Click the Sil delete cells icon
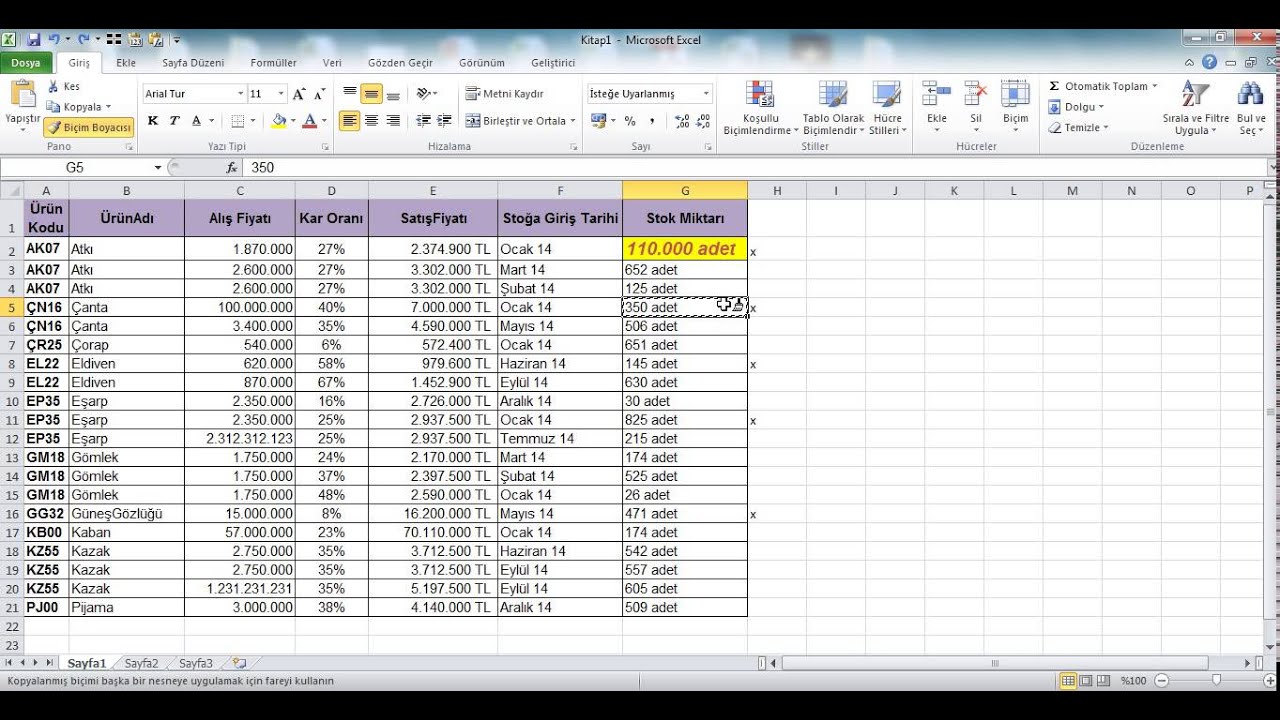This screenshot has height=720, width=1280. pos(976,95)
